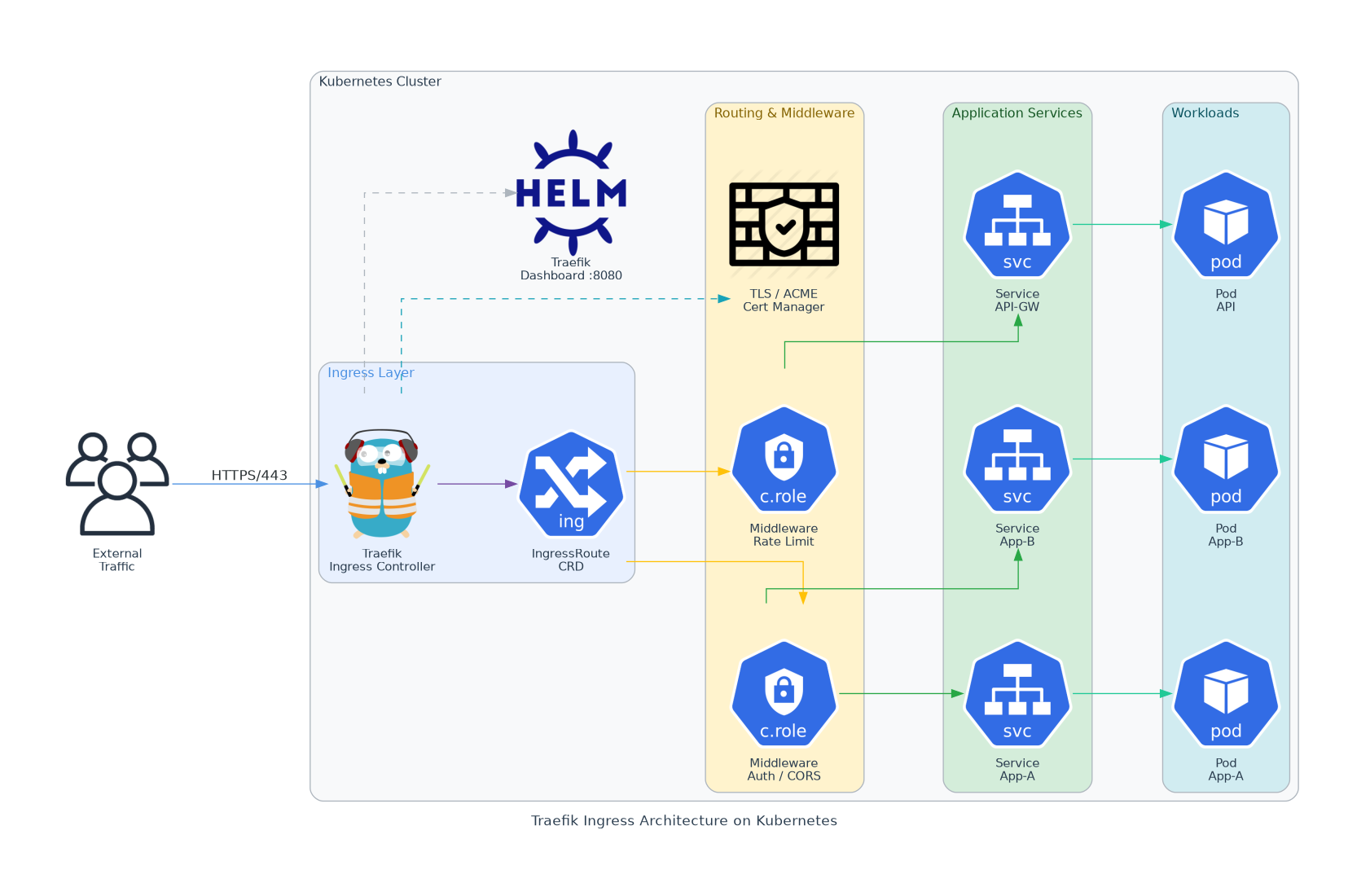Viewport: 1370px width, 896px height.
Task: Select the Middleware Auth / CORS caption
Action: 784,769
